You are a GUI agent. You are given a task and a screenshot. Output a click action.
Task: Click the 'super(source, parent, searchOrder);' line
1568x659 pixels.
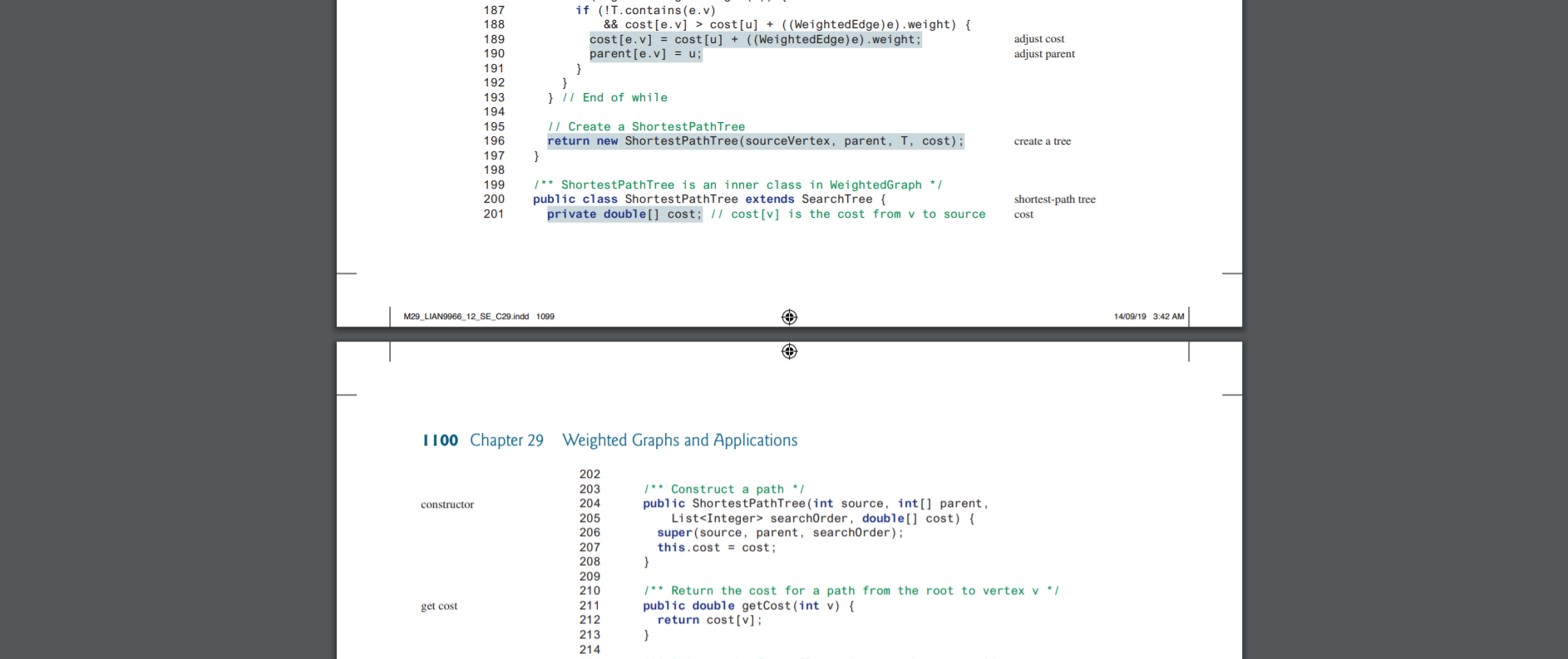(x=780, y=533)
